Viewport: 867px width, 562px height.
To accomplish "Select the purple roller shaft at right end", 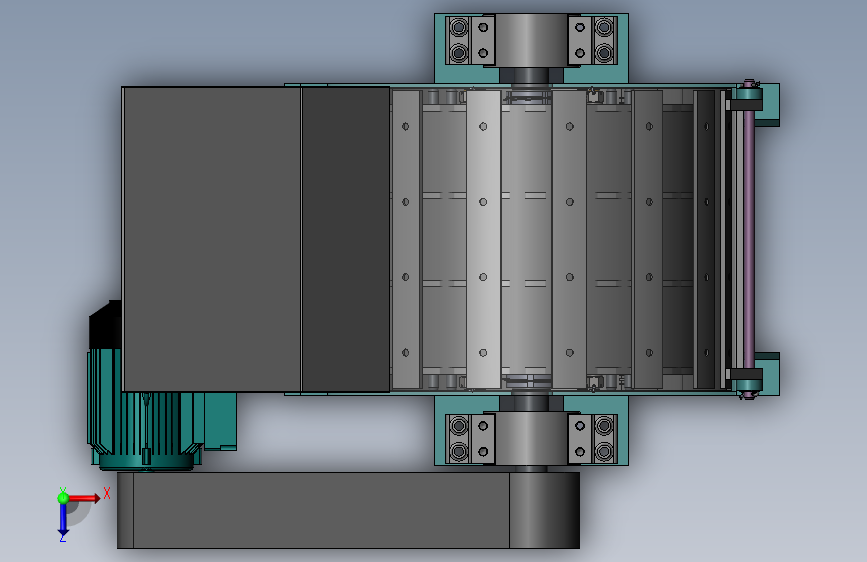I will click(x=749, y=239).
